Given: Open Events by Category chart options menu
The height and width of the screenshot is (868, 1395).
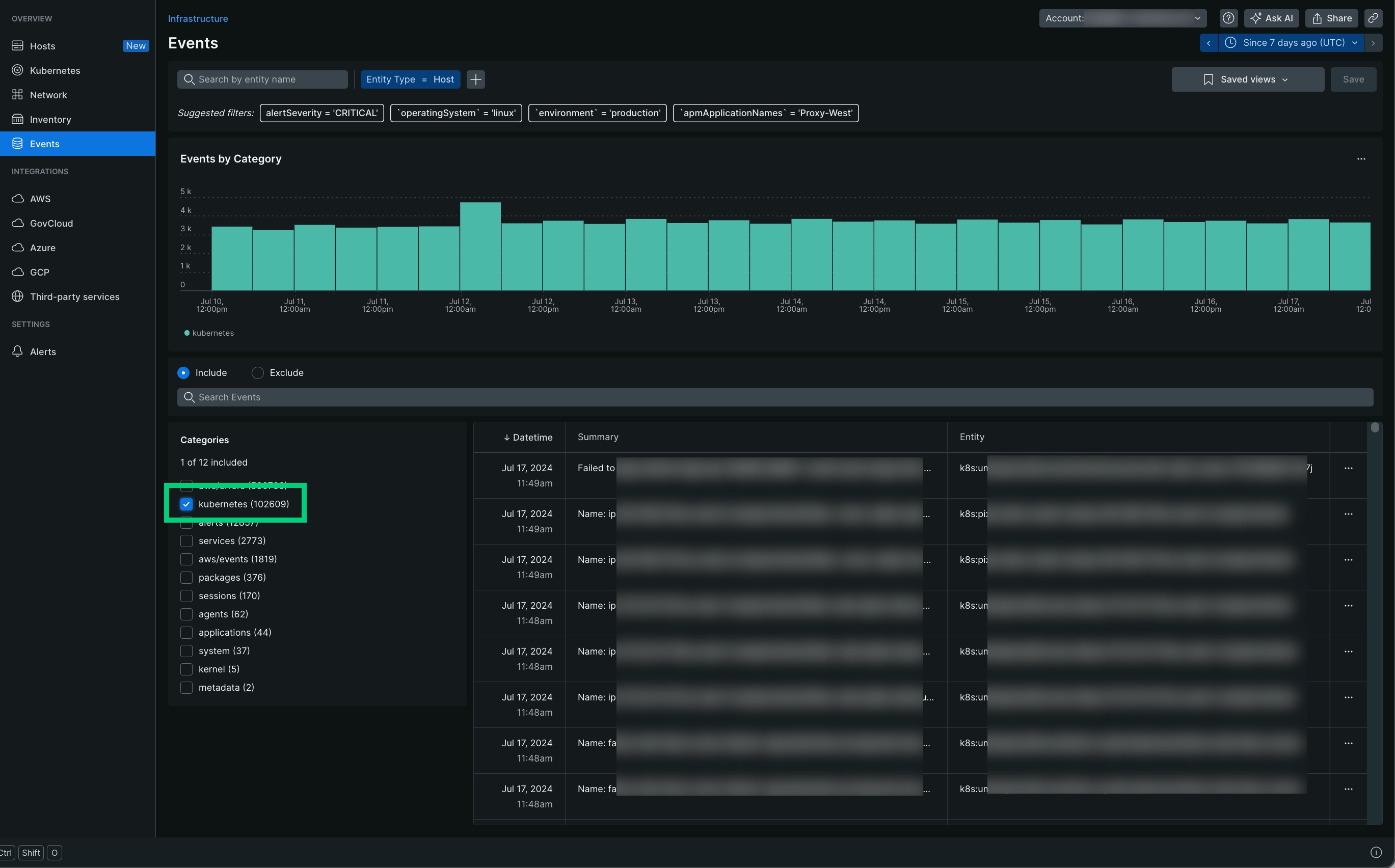Looking at the screenshot, I should 1360,159.
